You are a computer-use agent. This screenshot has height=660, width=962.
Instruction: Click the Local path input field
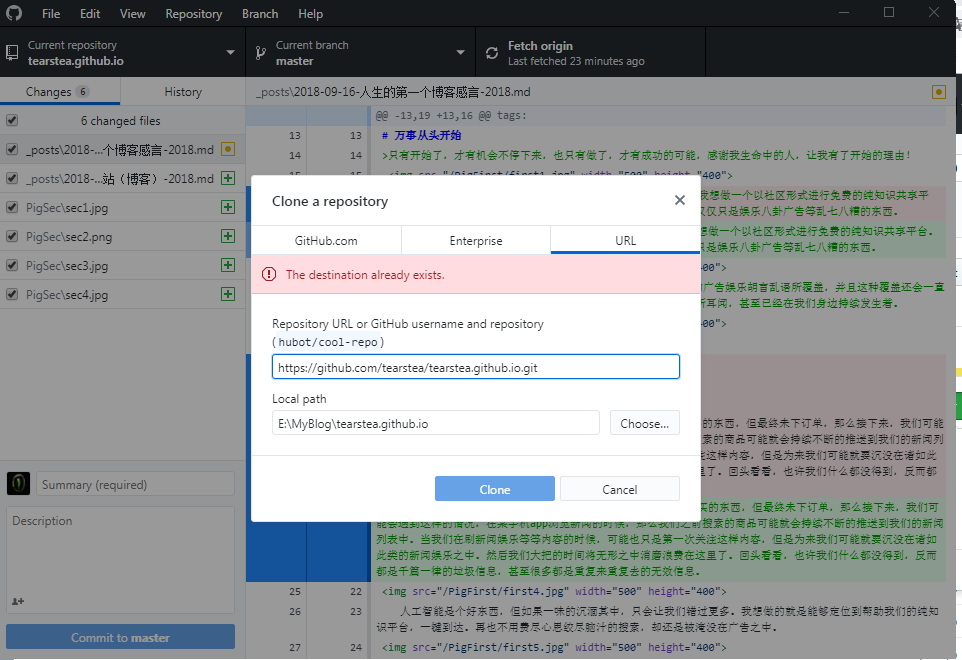coord(436,423)
